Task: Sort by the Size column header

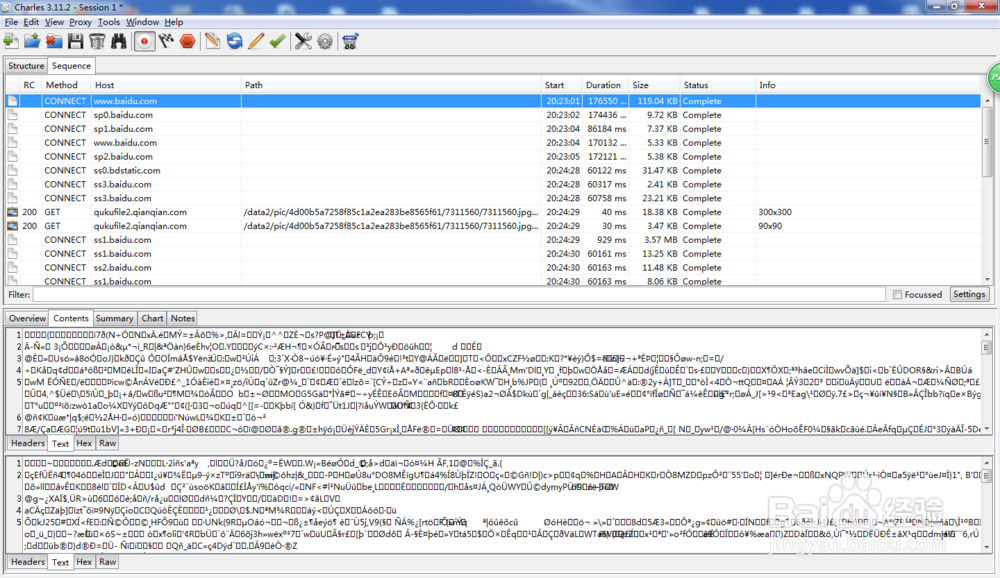Action: click(654, 85)
